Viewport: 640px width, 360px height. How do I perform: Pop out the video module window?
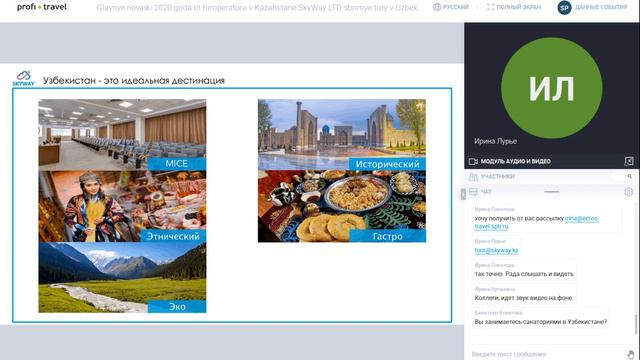[629, 161]
